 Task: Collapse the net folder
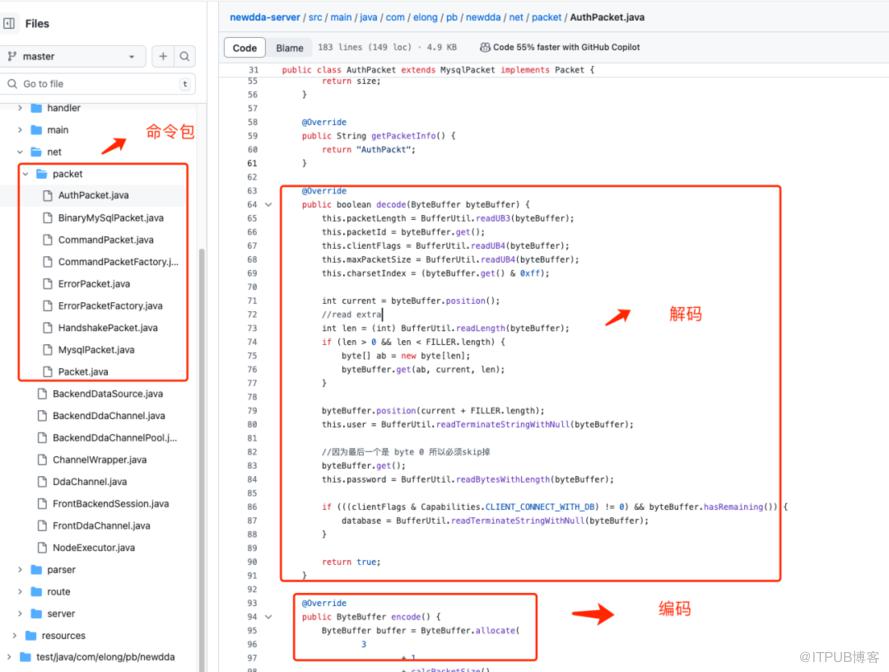[x=20, y=152]
